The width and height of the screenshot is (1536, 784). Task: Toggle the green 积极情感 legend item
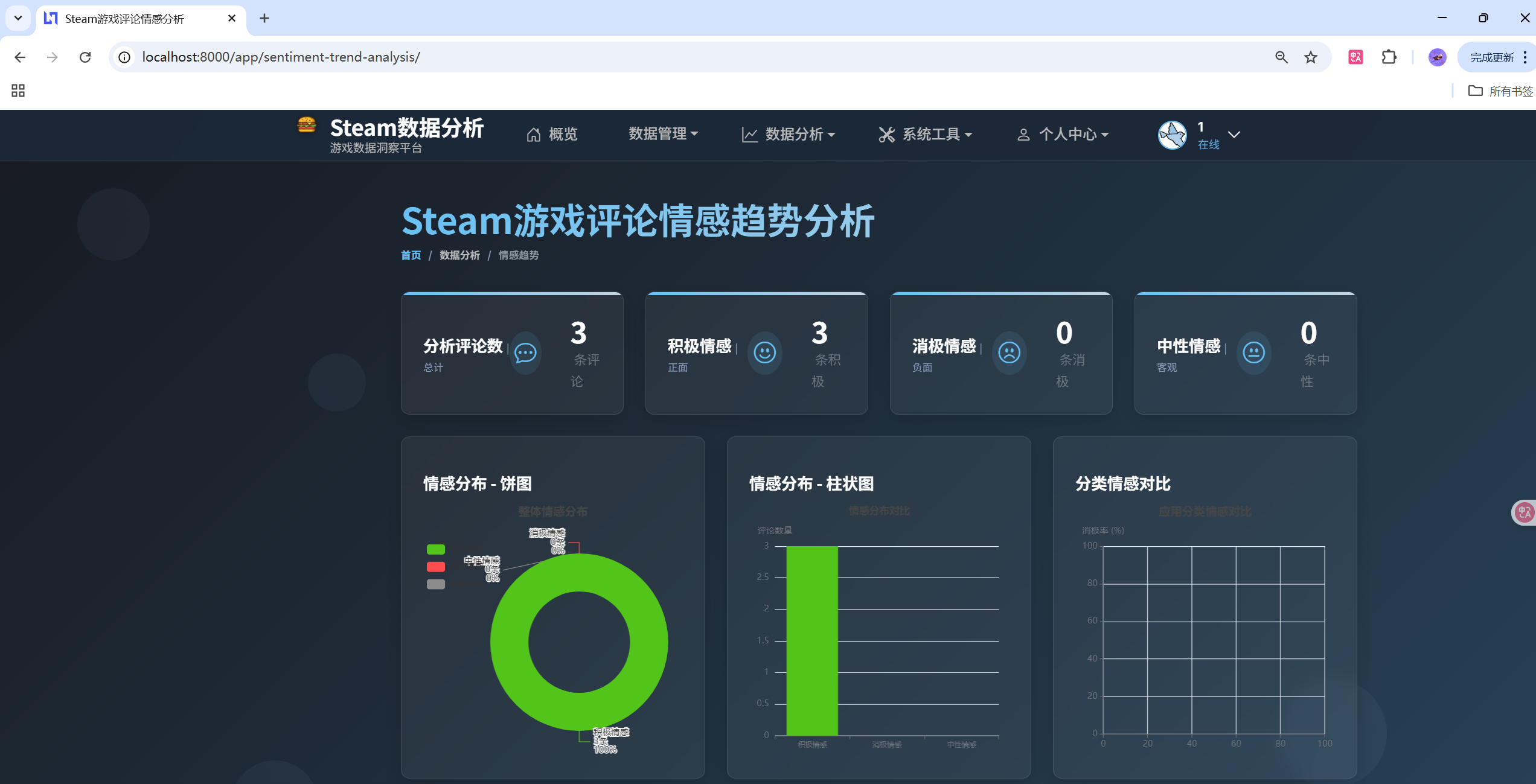(x=436, y=550)
